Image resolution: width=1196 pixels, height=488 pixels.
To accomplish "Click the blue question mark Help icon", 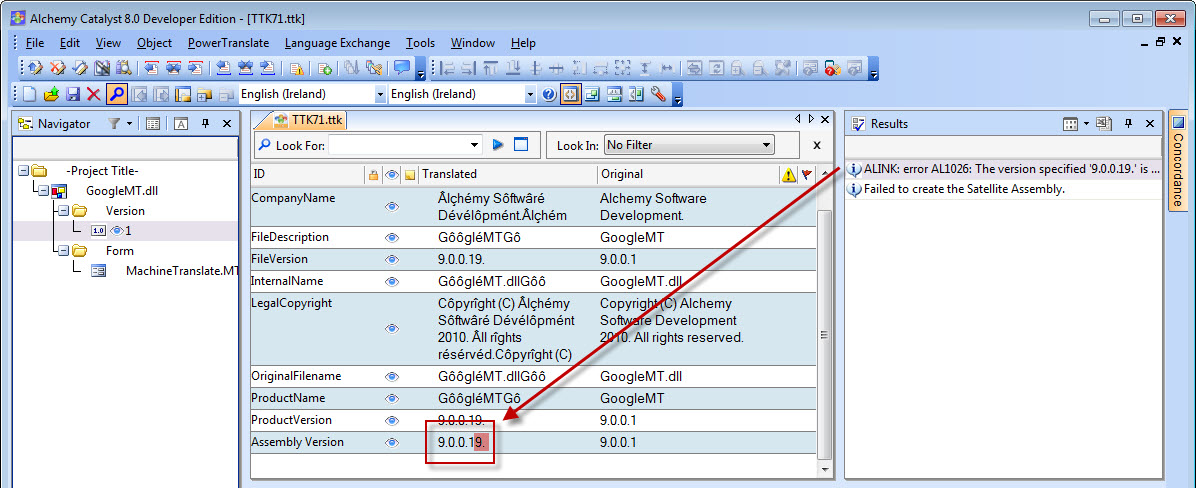I will point(549,95).
